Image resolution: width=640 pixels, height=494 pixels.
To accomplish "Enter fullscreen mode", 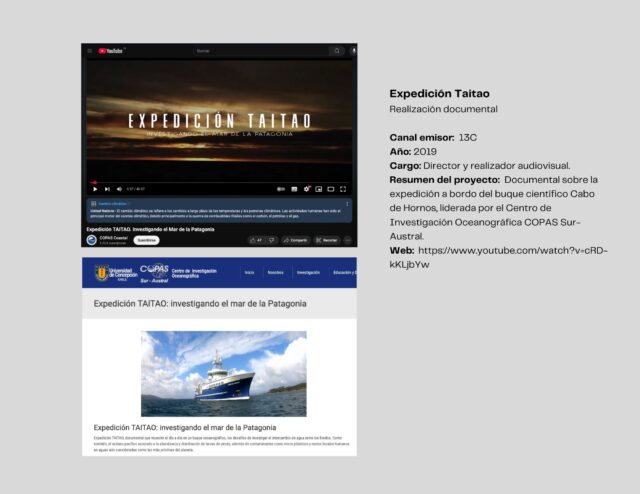I will (x=343, y=189).
